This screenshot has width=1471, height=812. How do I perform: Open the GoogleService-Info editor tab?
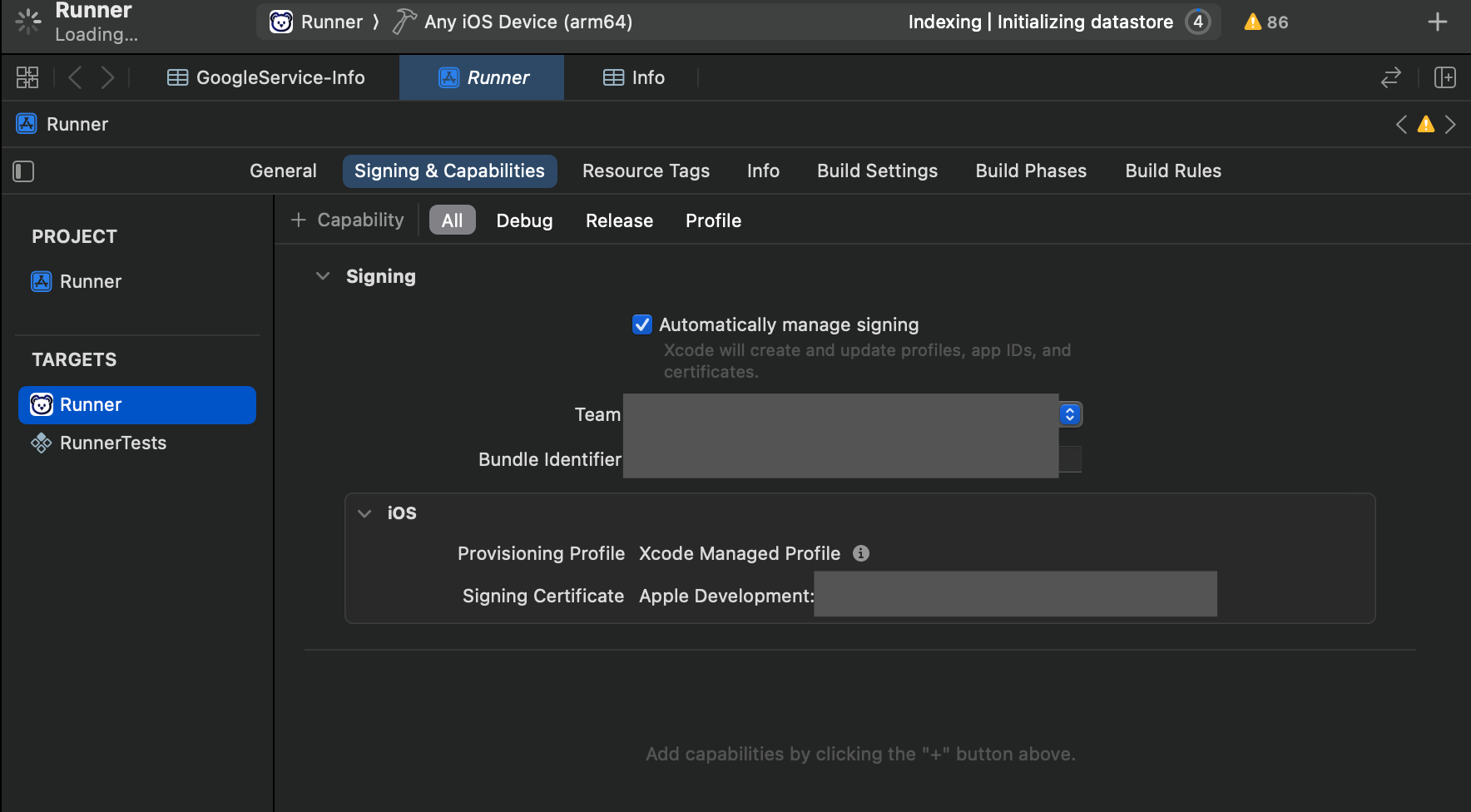coord(266,77)
